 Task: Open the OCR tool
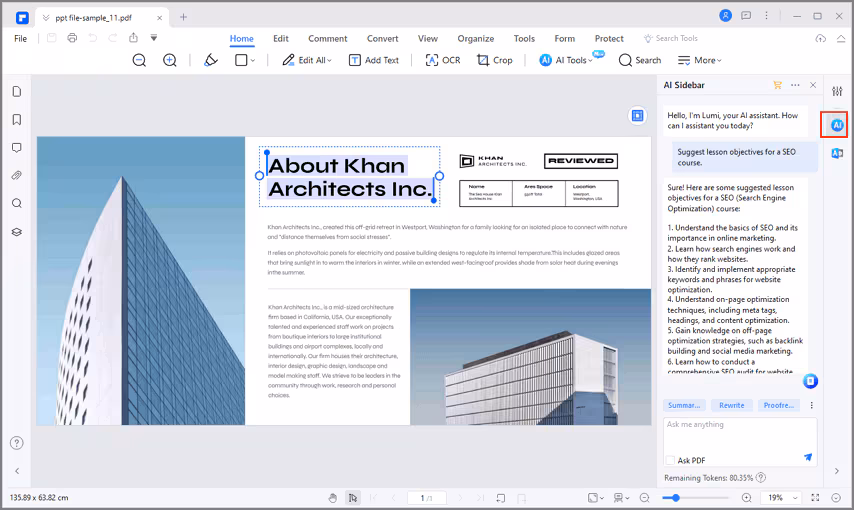tap(442, 60)
